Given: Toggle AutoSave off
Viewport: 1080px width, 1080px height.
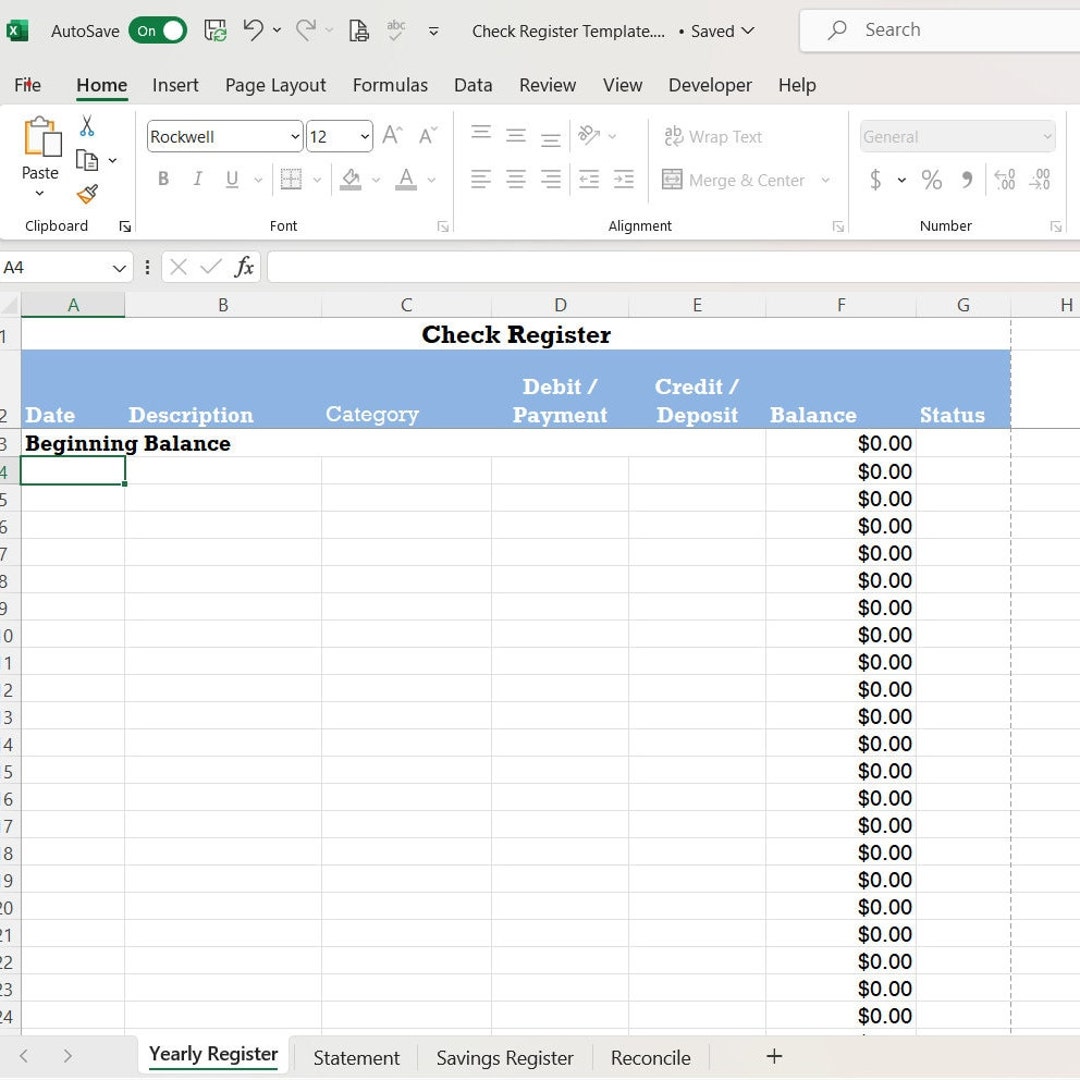Looking at the screenshot, I should pos(157,31).
